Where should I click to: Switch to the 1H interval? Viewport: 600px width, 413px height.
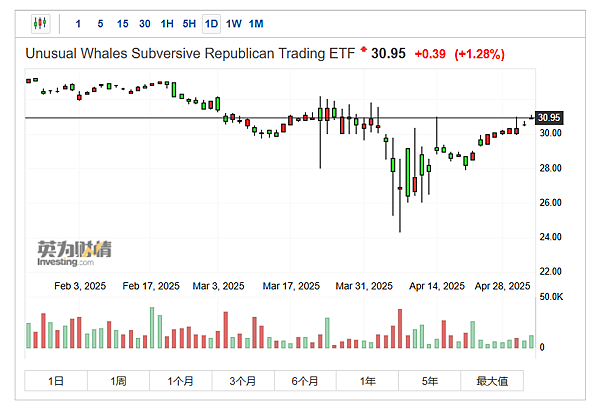coord(167,24)
